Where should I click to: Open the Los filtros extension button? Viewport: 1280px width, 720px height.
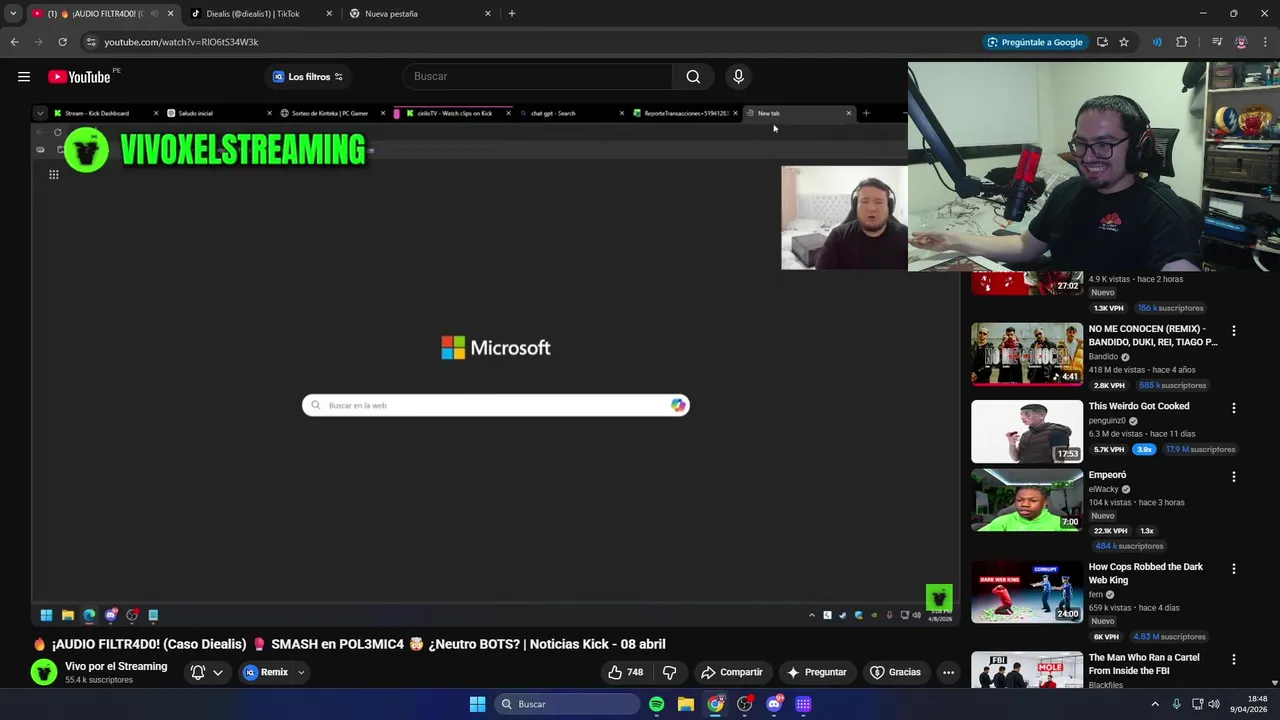(308, 77)
